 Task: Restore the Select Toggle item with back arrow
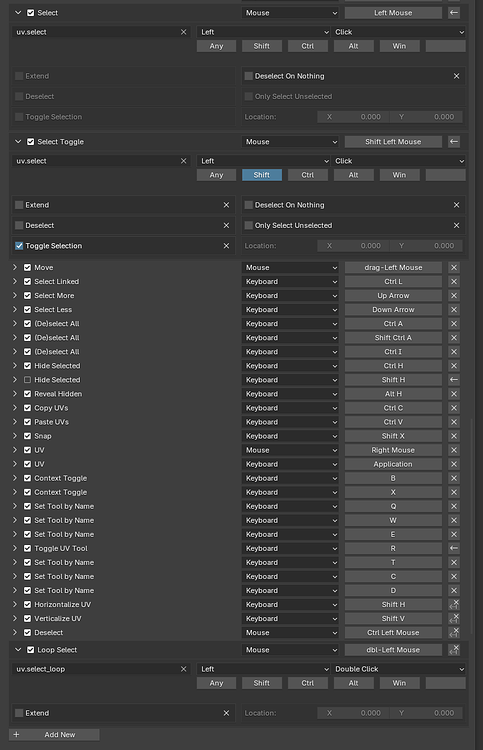point(454,142)
